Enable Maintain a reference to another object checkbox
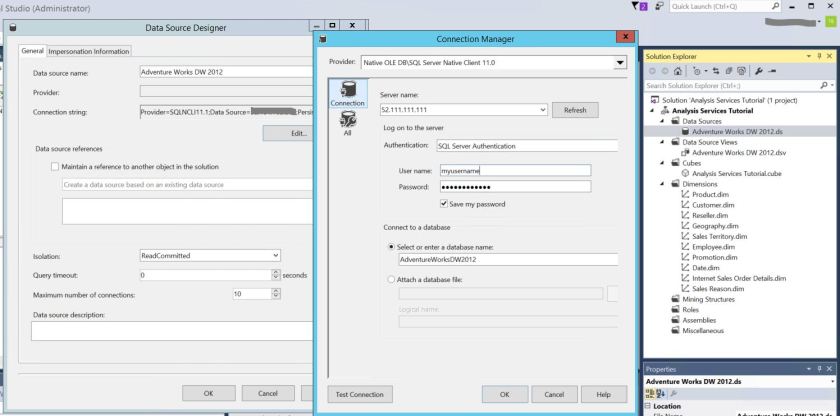This screenshot has height=416, width=840. click(x=55, y=167)
